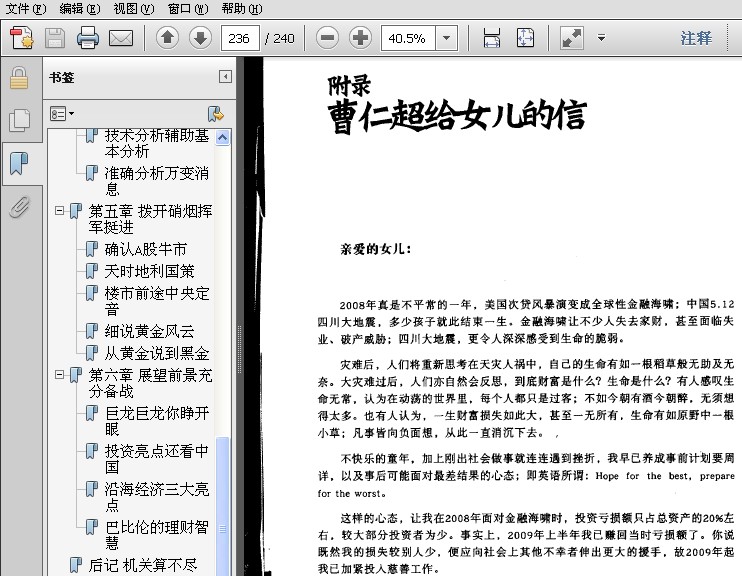This screenshot has height=576, width=742.
Task: Select bookmark 技术分析辅助基本分析
Action: coord(157,143)
